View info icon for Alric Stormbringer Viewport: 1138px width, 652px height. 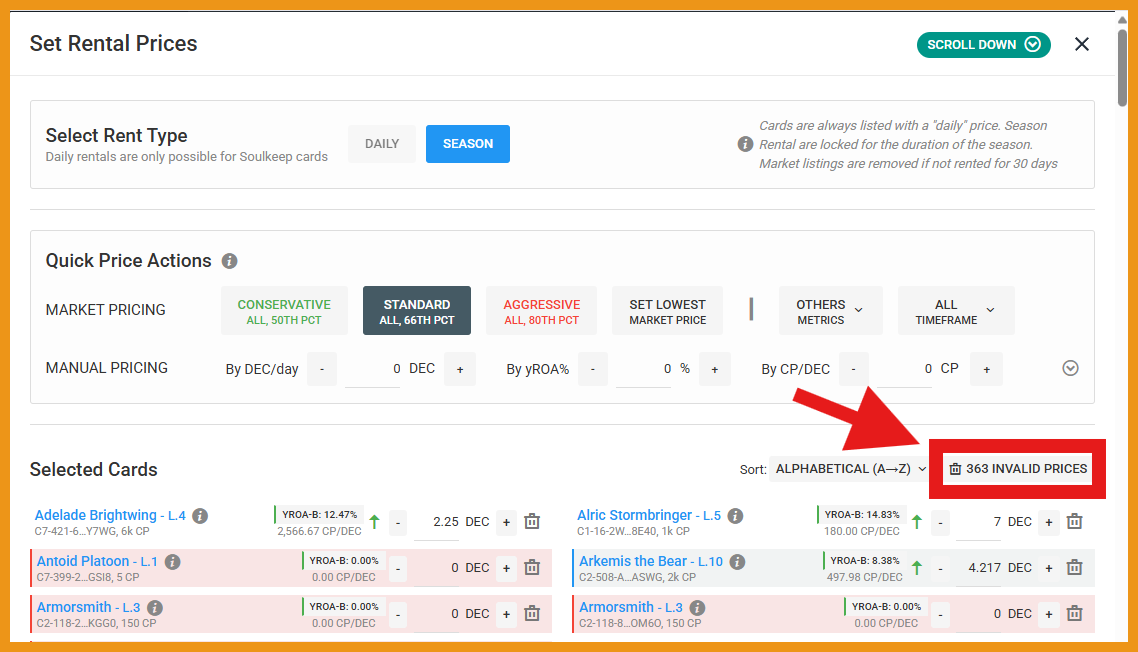[x=735, y=516]
